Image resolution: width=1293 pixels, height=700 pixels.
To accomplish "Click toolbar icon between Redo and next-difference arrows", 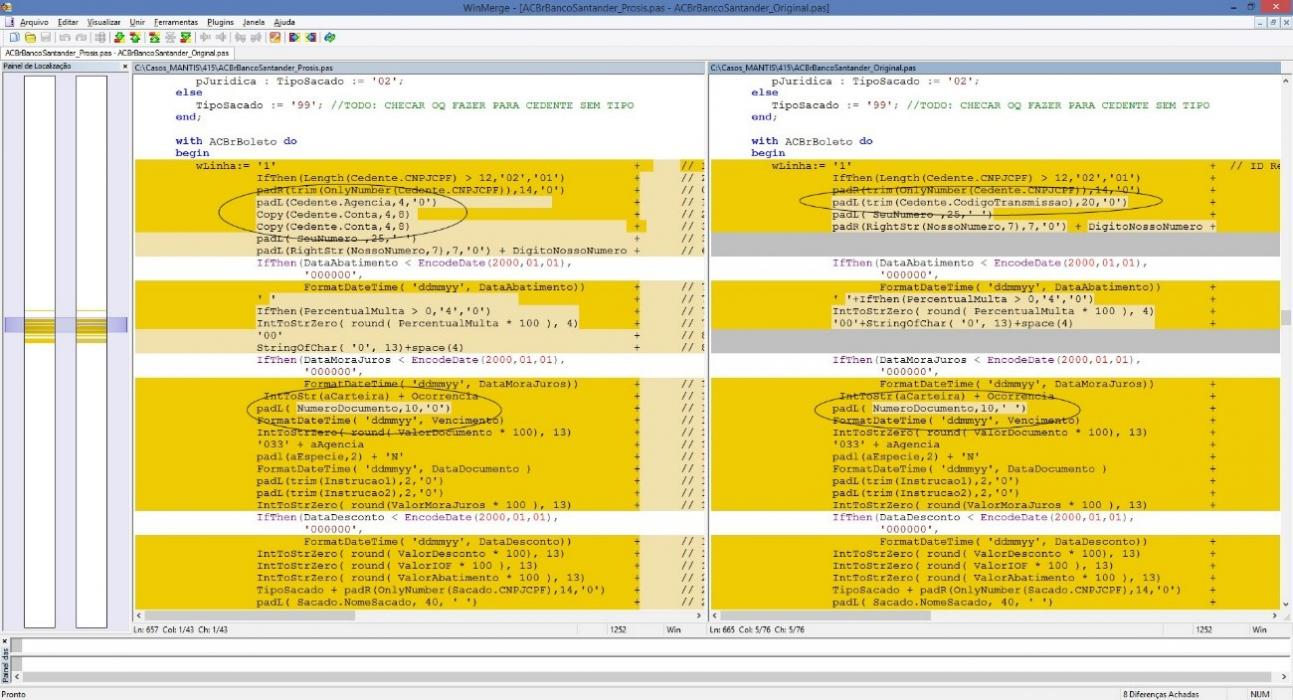I will [101, 37].
